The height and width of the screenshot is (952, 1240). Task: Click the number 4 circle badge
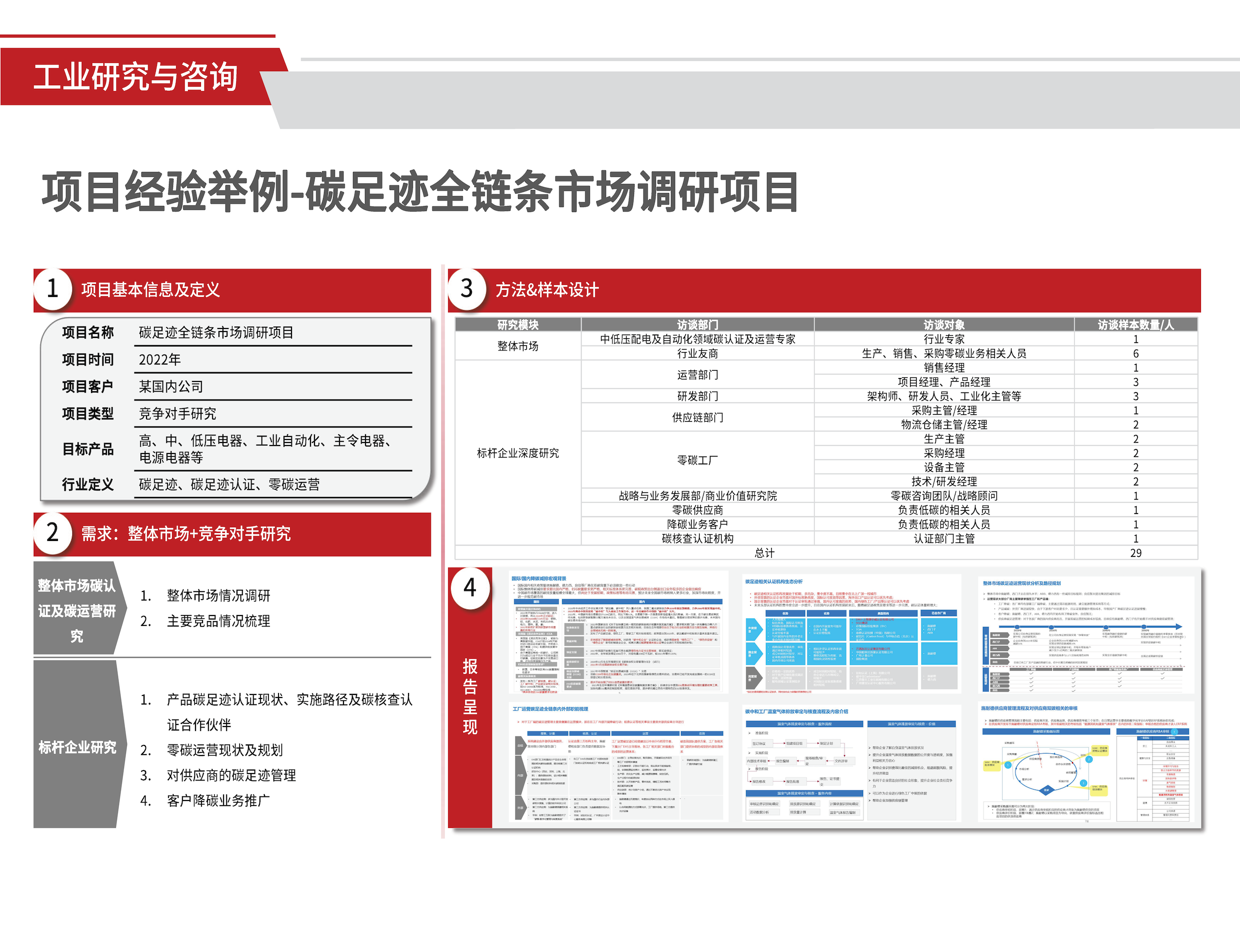[470, 588]
